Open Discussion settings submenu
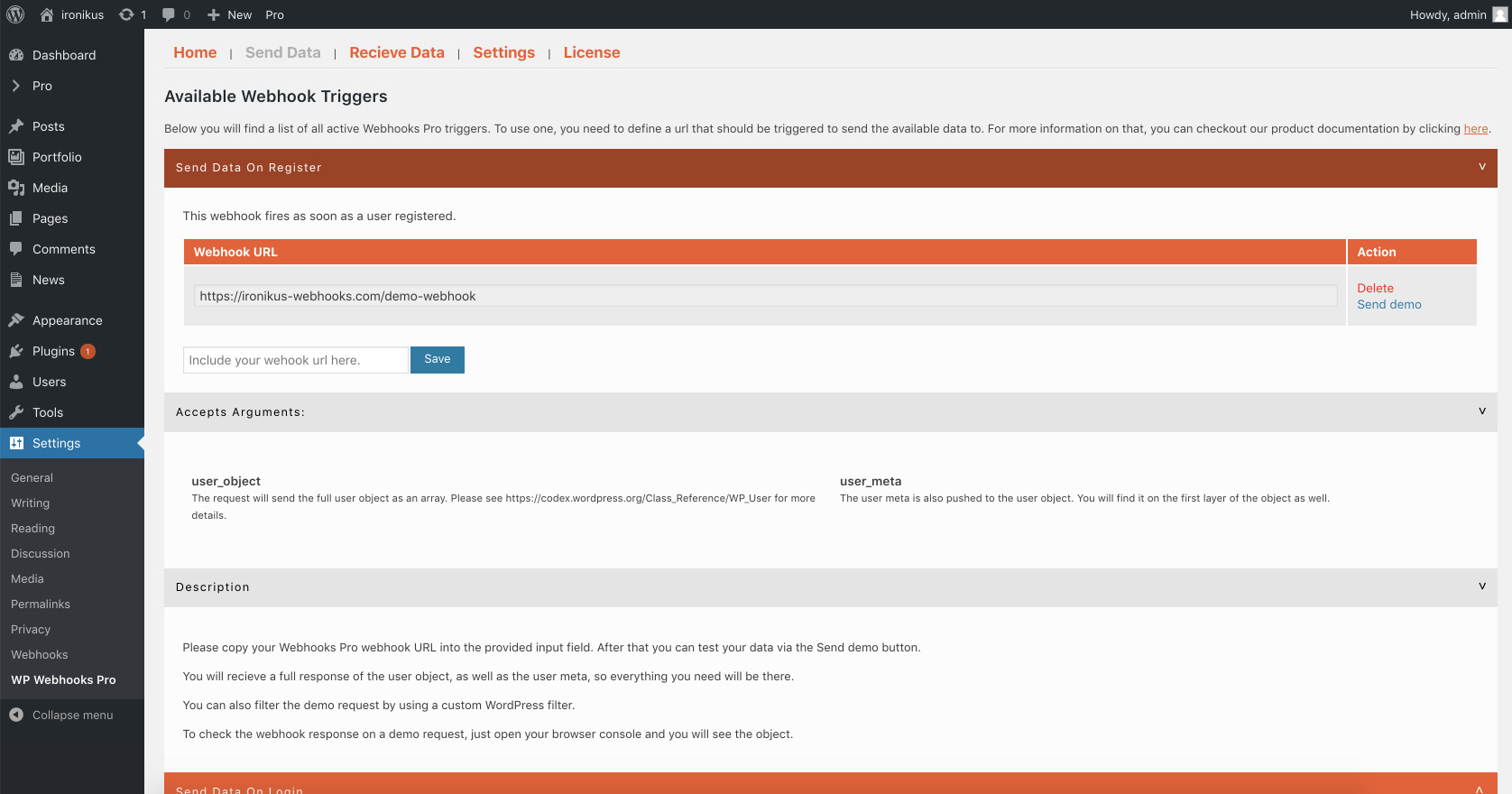The height and width of the screenshot is (794, 1512). (x=40, y=553)
